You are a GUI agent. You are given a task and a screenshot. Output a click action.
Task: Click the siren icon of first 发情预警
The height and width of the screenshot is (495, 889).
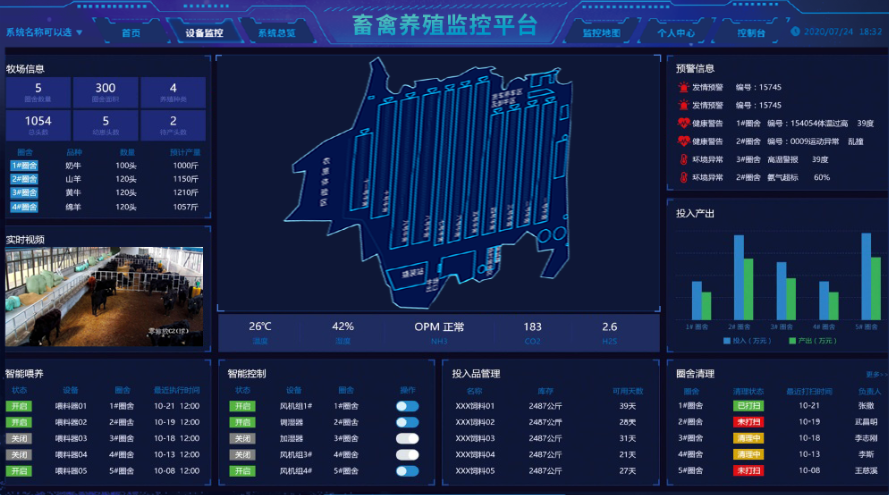683,87
